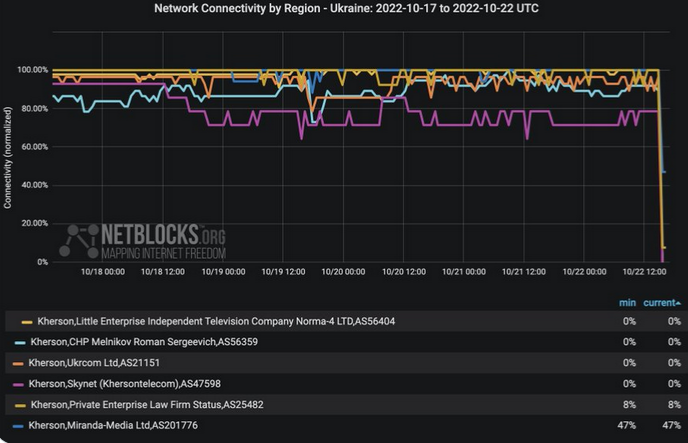688x443 pixels.
Task: Click the orange swatch for Ukrcom Ltd
Action: tap(18, 364)
